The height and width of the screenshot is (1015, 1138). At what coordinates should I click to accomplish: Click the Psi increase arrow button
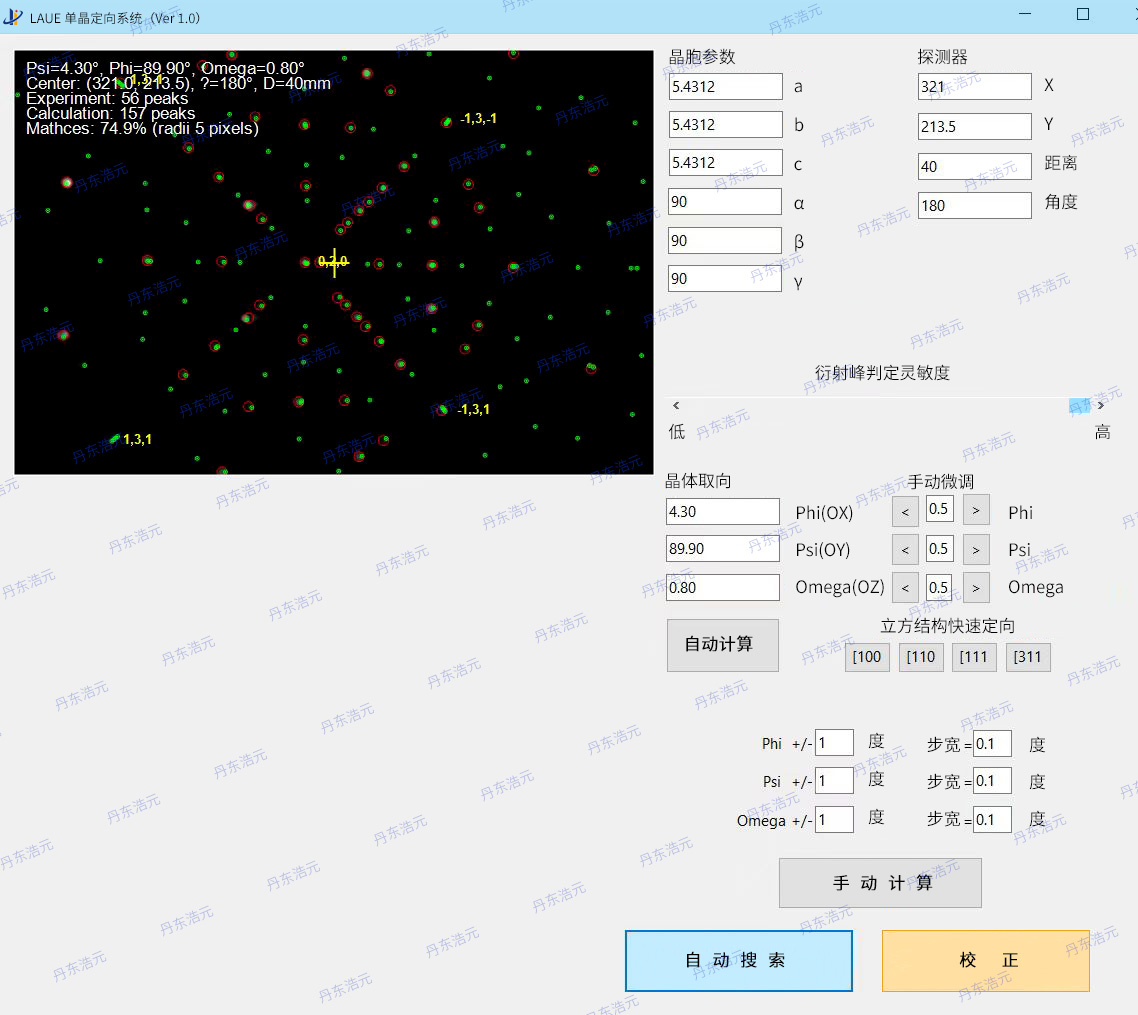976,549
